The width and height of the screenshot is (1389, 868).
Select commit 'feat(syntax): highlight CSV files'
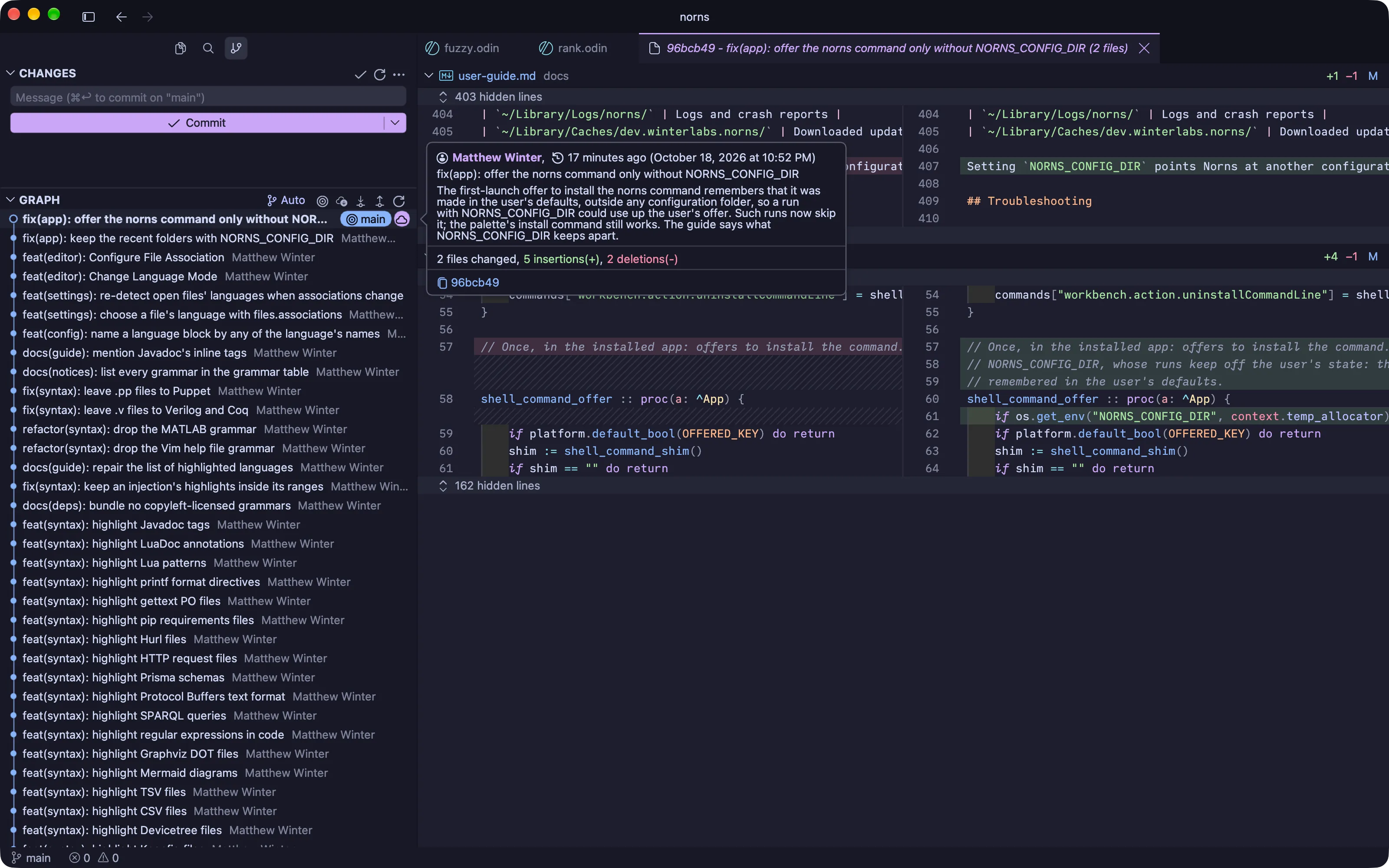pos(208,811)
